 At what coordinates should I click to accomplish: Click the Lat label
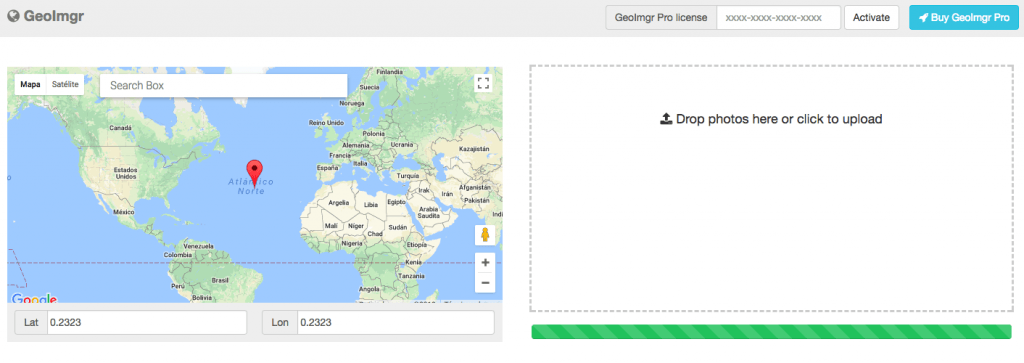31,323
